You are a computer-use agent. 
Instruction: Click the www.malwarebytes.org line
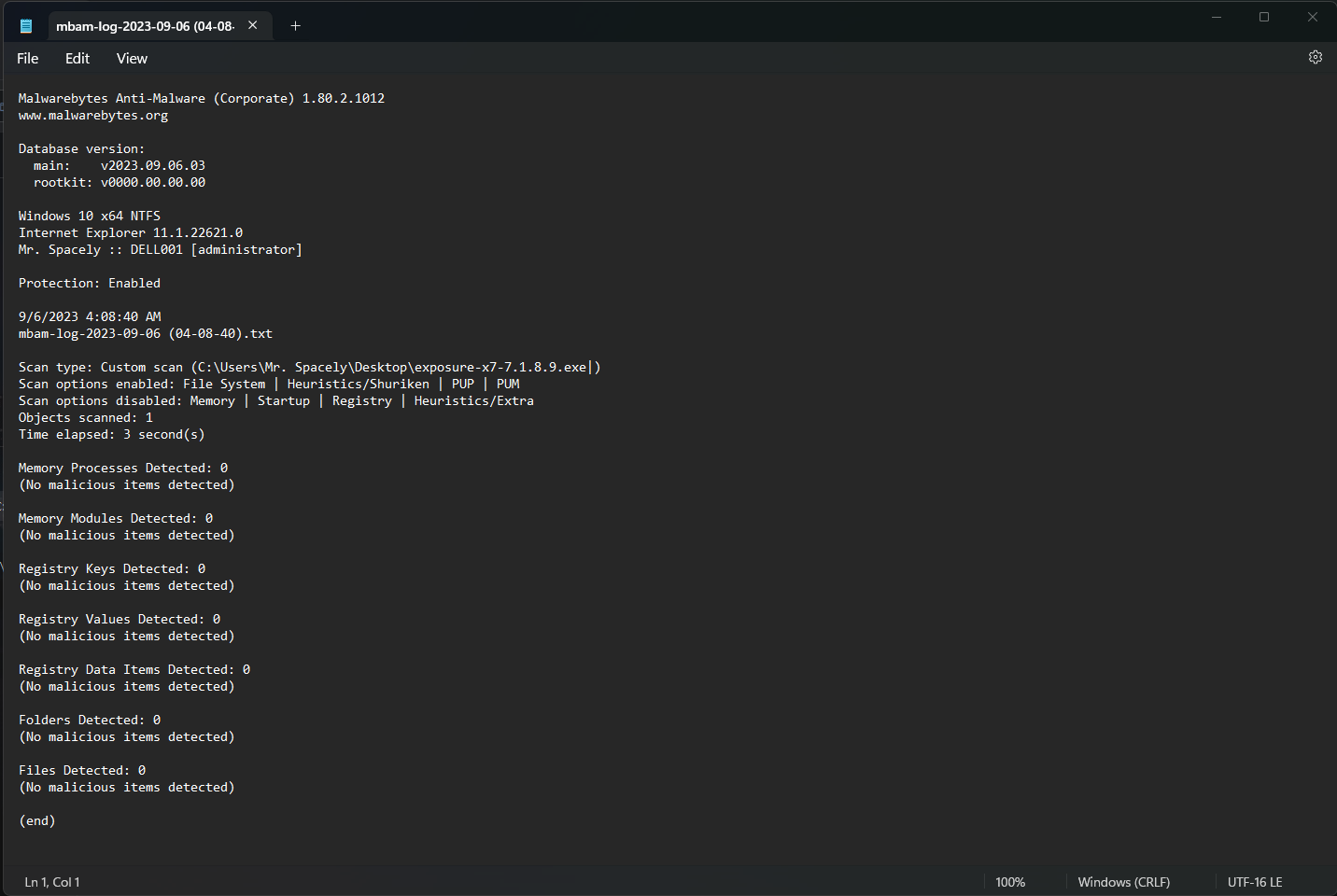coord(93,116)
